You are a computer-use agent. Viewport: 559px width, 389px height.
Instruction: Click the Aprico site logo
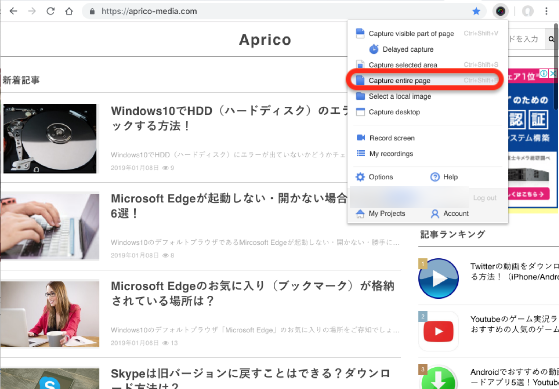[x=265, y=40]
